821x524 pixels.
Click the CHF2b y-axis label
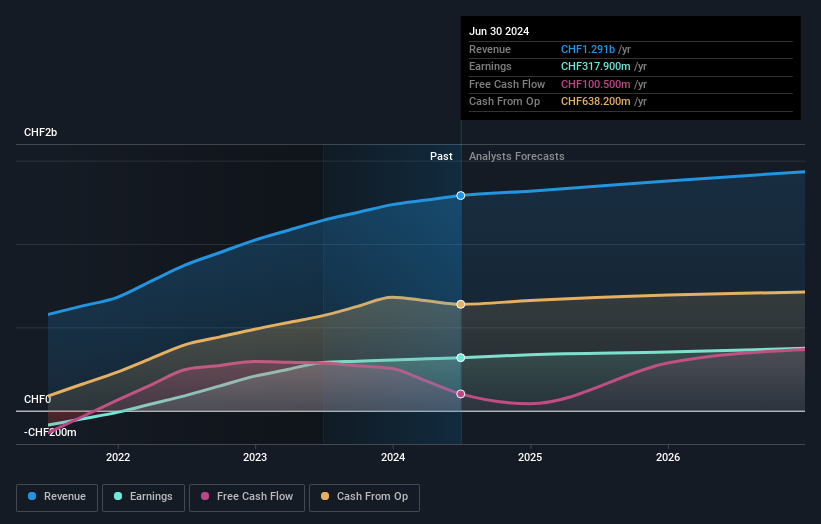pos(40,132)
